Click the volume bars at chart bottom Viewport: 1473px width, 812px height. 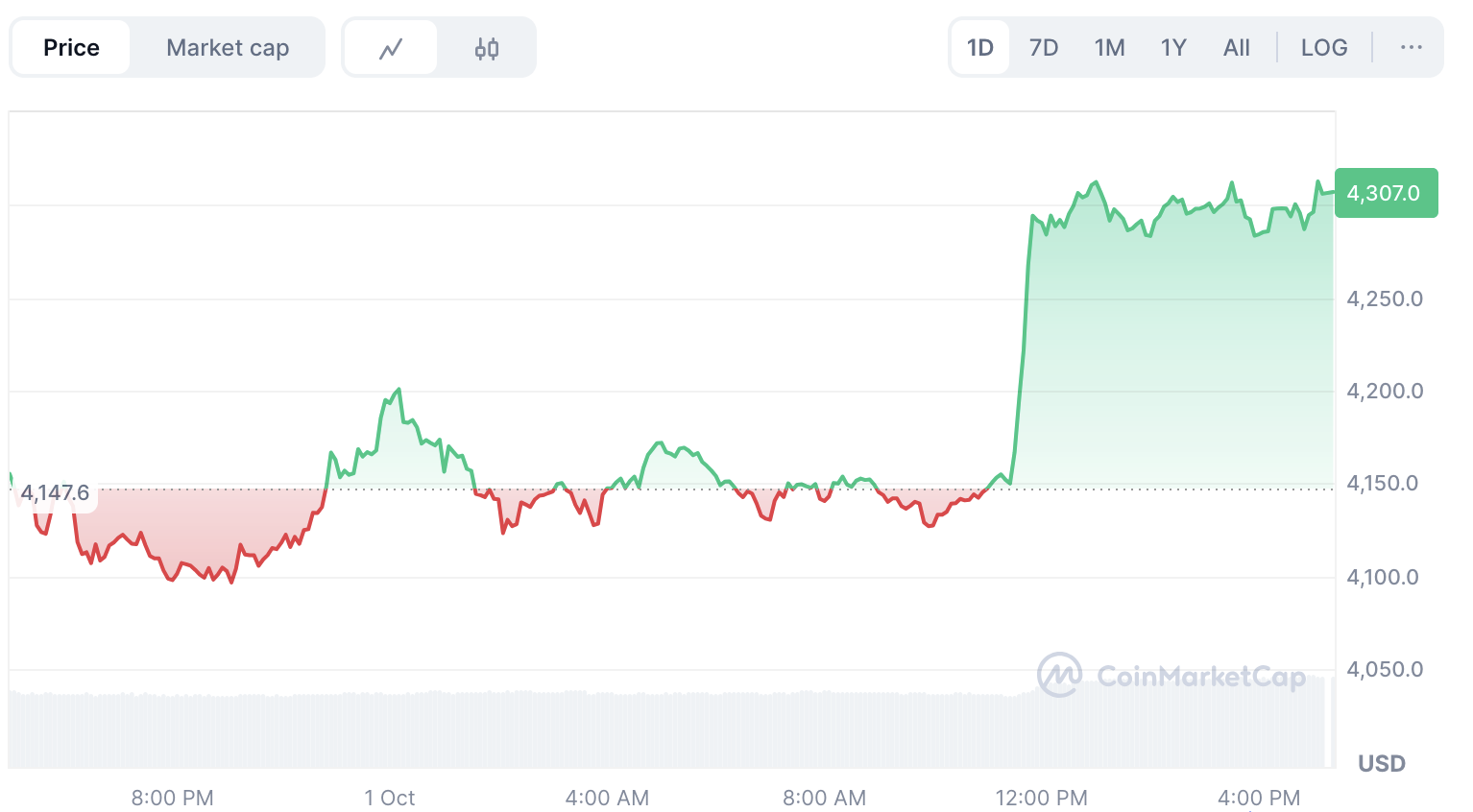click(672, 729)
